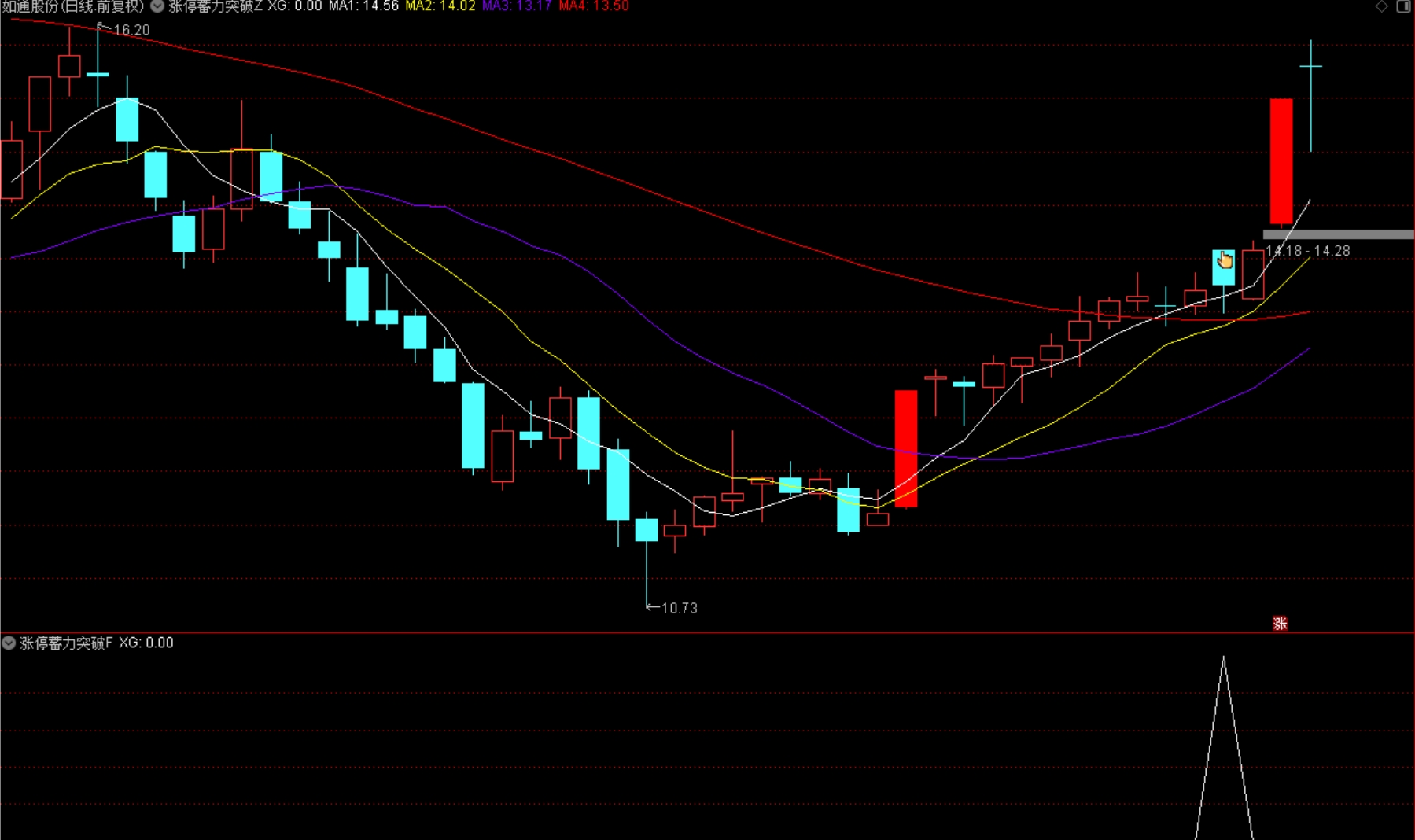Select the 如通股份(日线.前复权) chart title
The image size is (1415, 840).
tap(73, 6)
